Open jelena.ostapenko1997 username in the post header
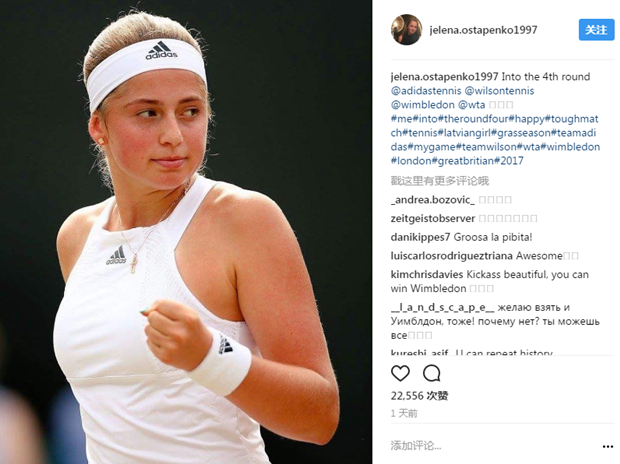Viewport: 620px width, 464px height. coord(483,30)
